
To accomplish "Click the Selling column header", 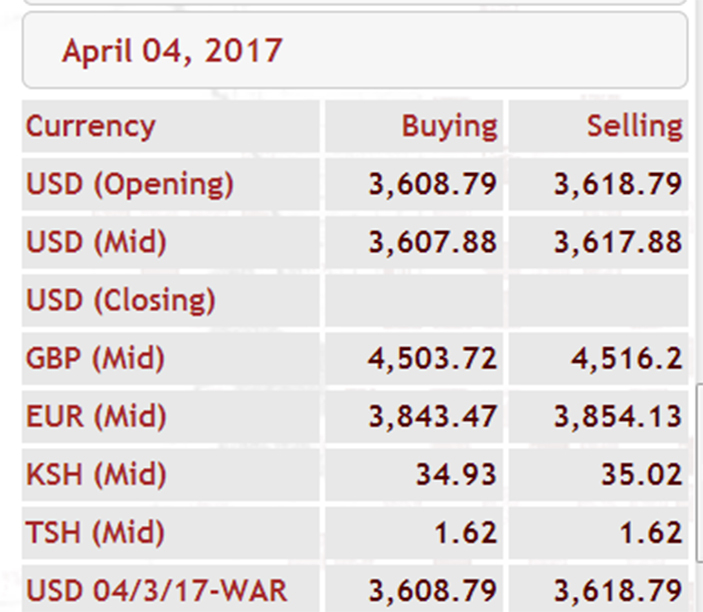I will click(635, 126).
